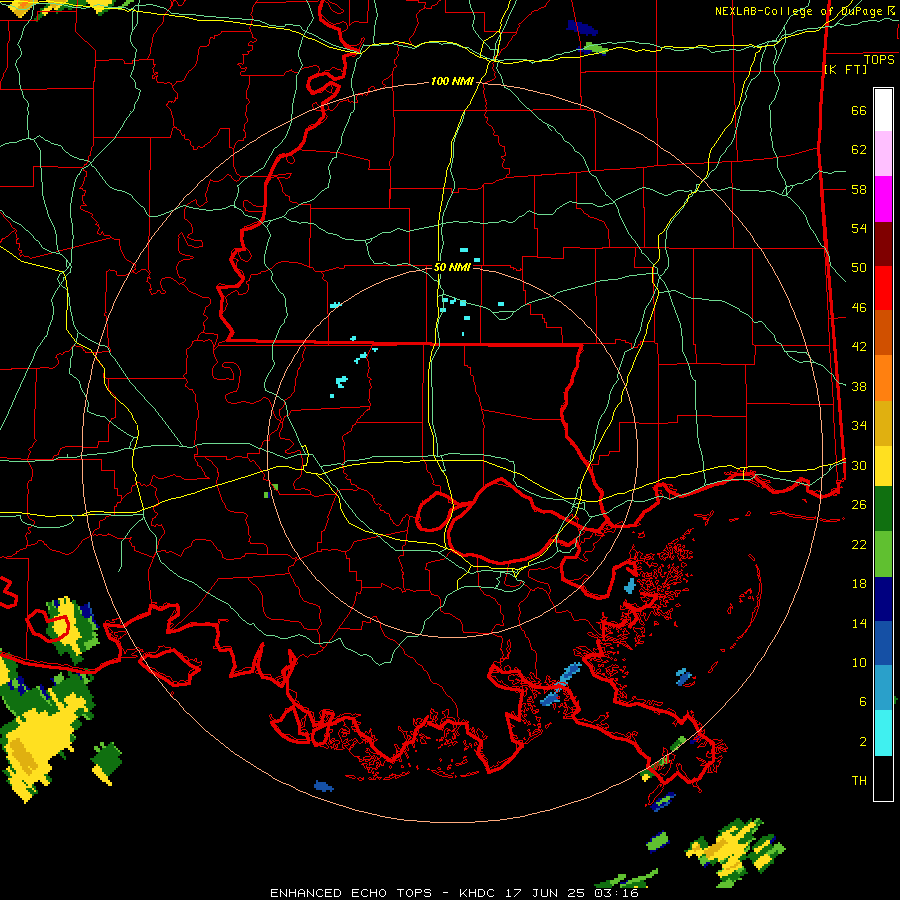The width and height of the screenshot is (900, 900).
Task: Click the 'TH' threshold label
Action: 859,781
